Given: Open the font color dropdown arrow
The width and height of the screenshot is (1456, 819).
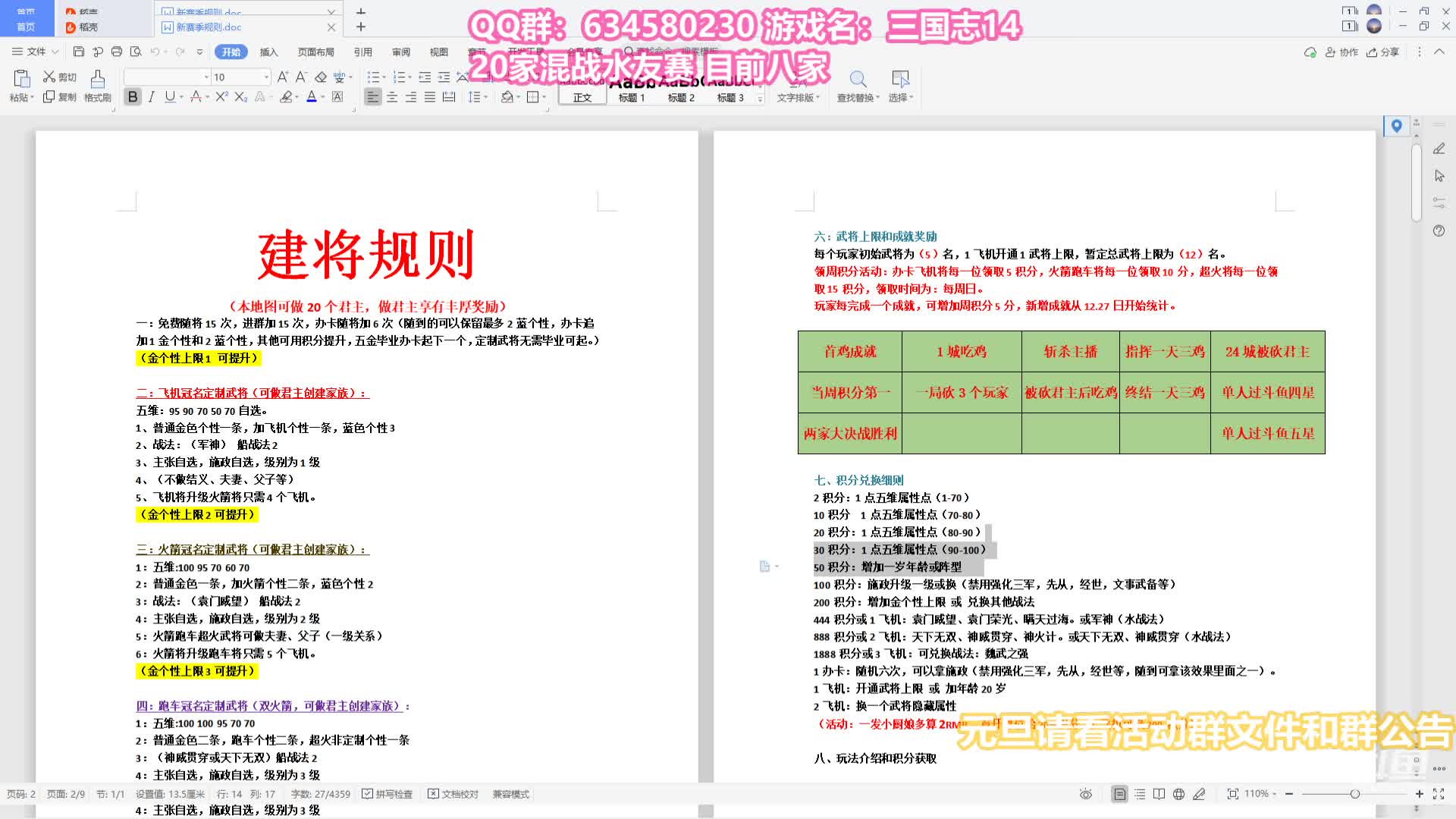Looking at the screenshot, I should click(323, 96).
